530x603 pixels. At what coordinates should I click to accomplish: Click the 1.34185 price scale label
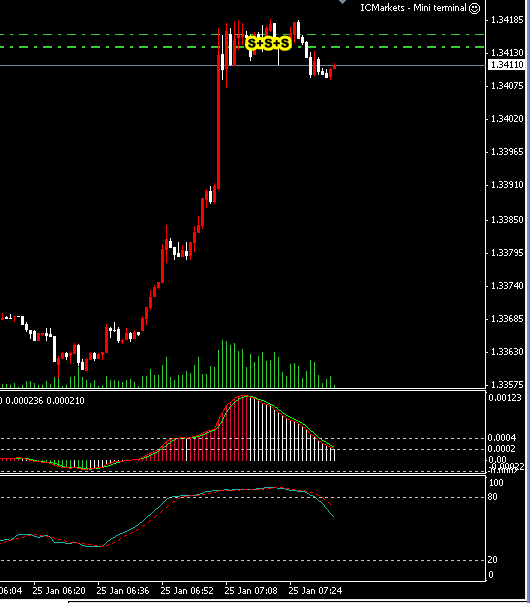pyautogui.click(x=507, y=20)
